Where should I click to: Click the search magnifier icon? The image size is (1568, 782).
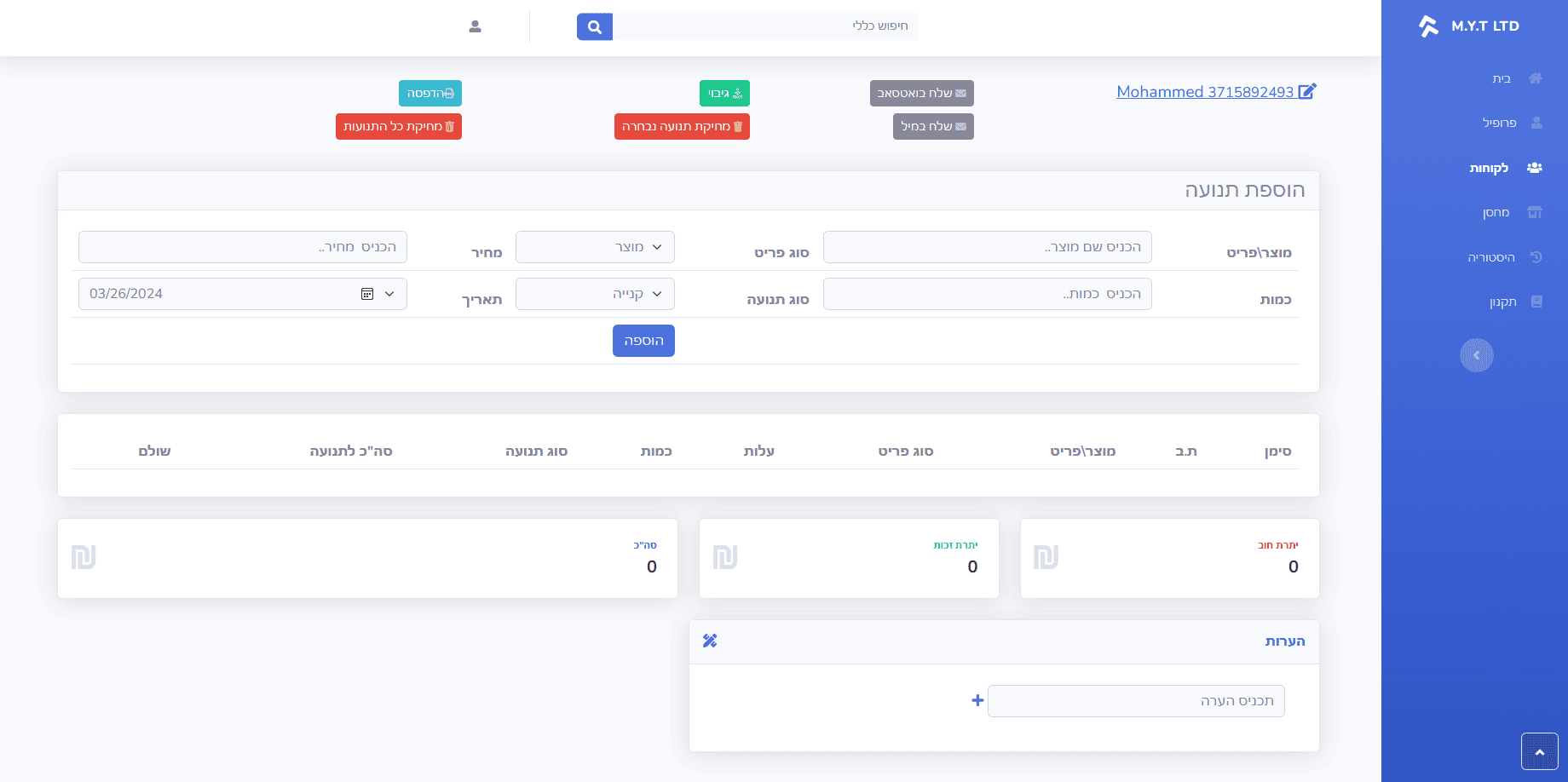click(x=594, y=26)
